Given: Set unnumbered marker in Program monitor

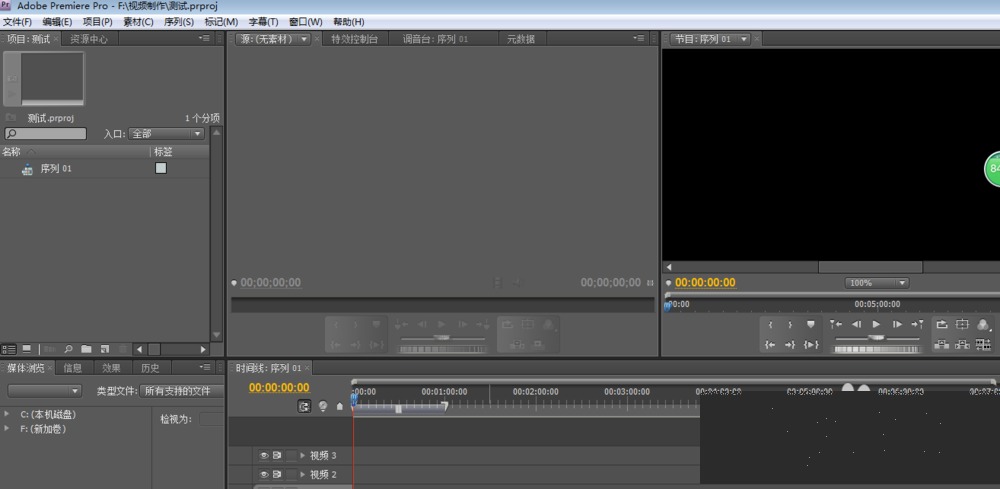Looking at the screenshot, I should (811, 325).
